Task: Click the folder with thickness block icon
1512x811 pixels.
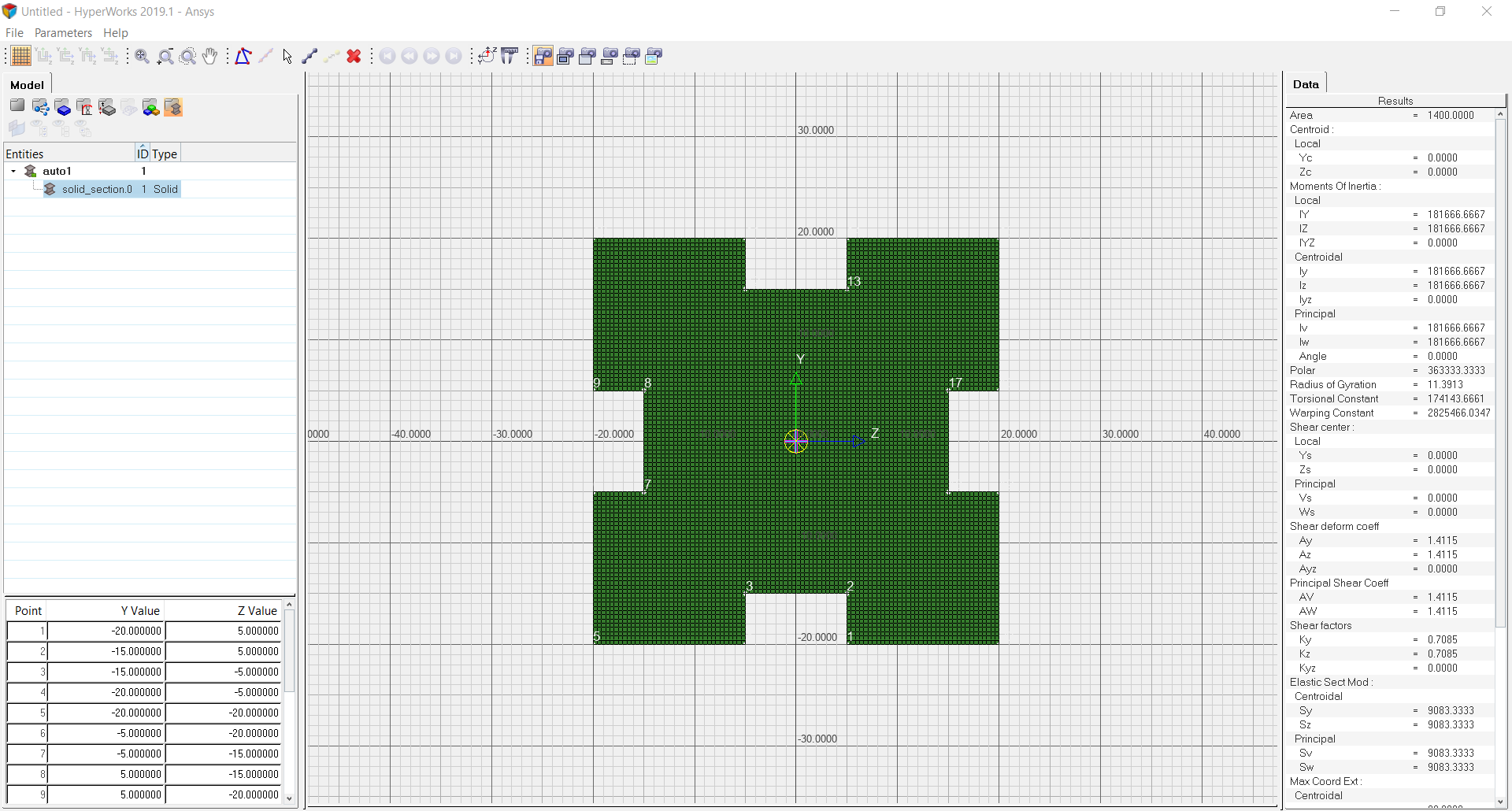Action: [107, 107]
